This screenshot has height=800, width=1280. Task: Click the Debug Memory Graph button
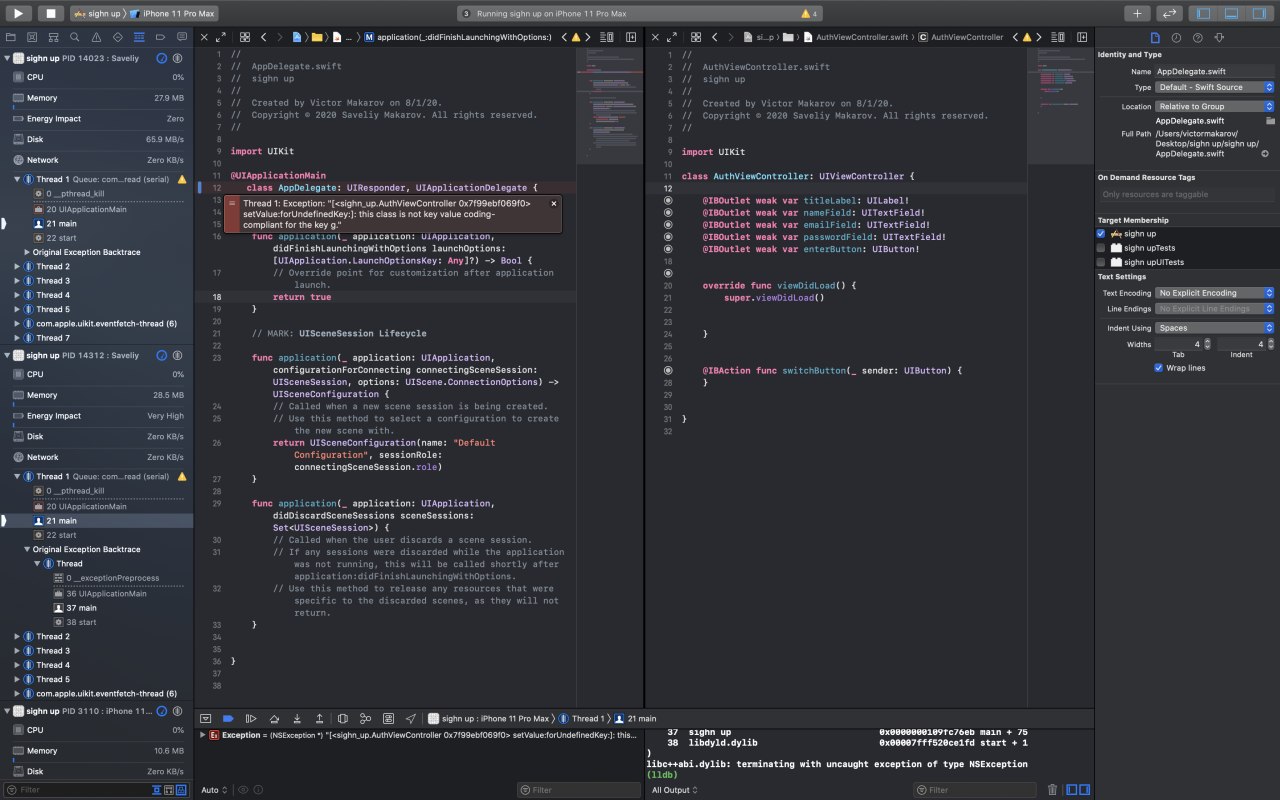[x=365, y=718]
